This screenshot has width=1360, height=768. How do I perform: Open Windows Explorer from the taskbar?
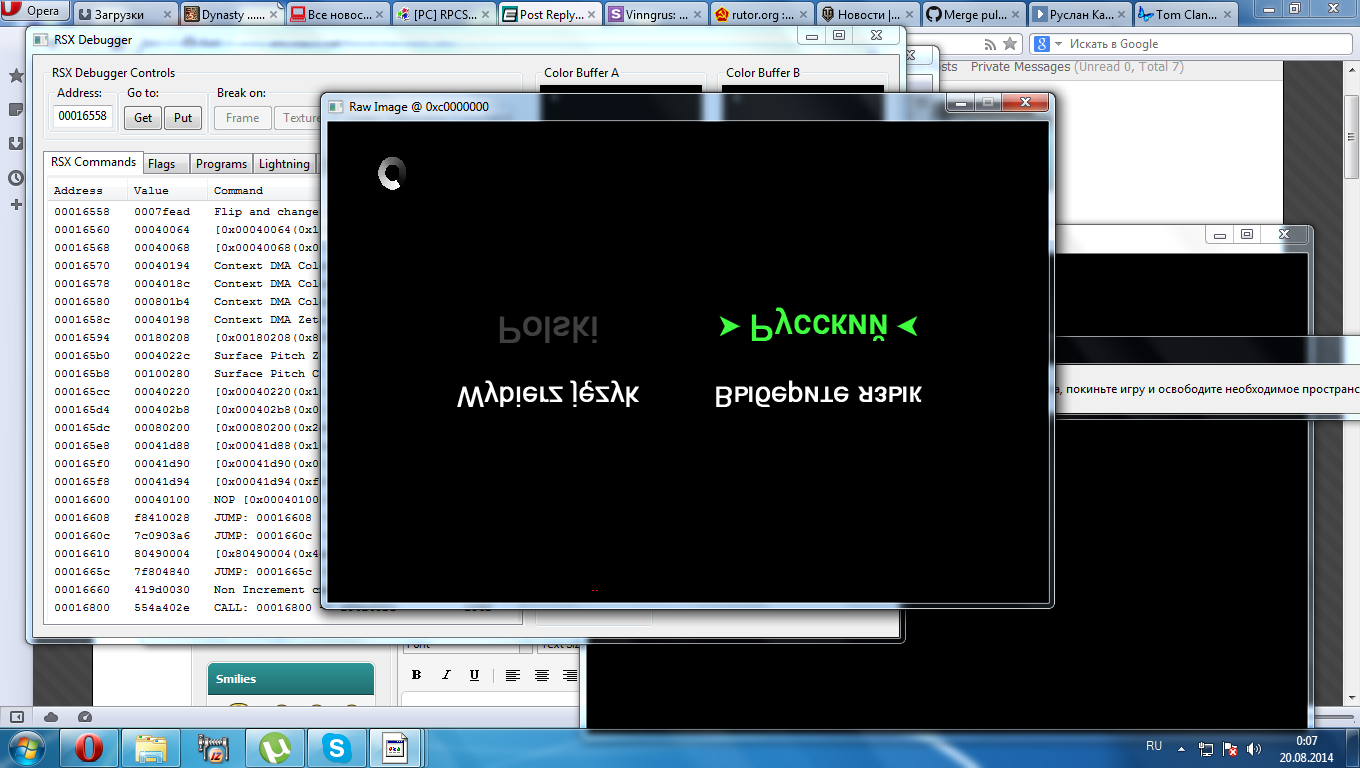click(x=151, y=748)
